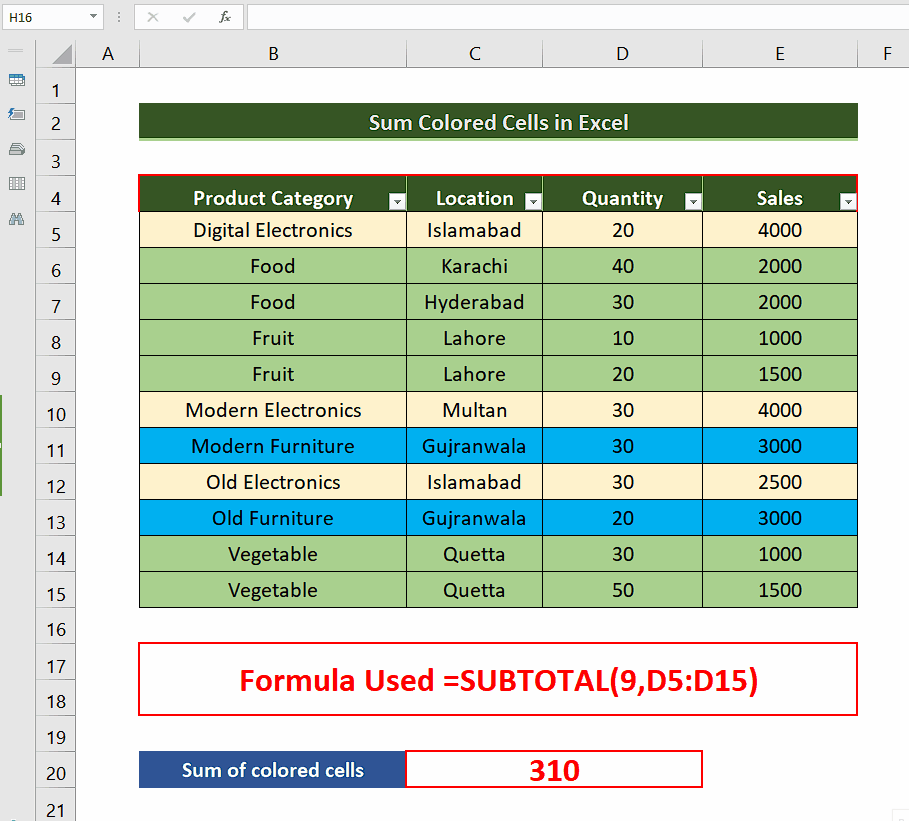Click the Enter checkmark icon in formula bar
This screenshot has height=821, width=909.
click(188, 17)
